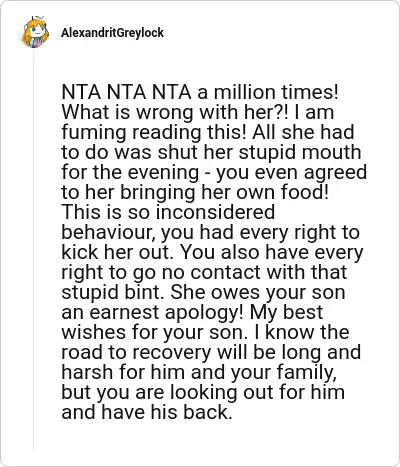Viewport: 400px width, 467px height.
Task: Open AlexandritGreylock's user profile
Action: pyautogui.click(x=112, y=33)
